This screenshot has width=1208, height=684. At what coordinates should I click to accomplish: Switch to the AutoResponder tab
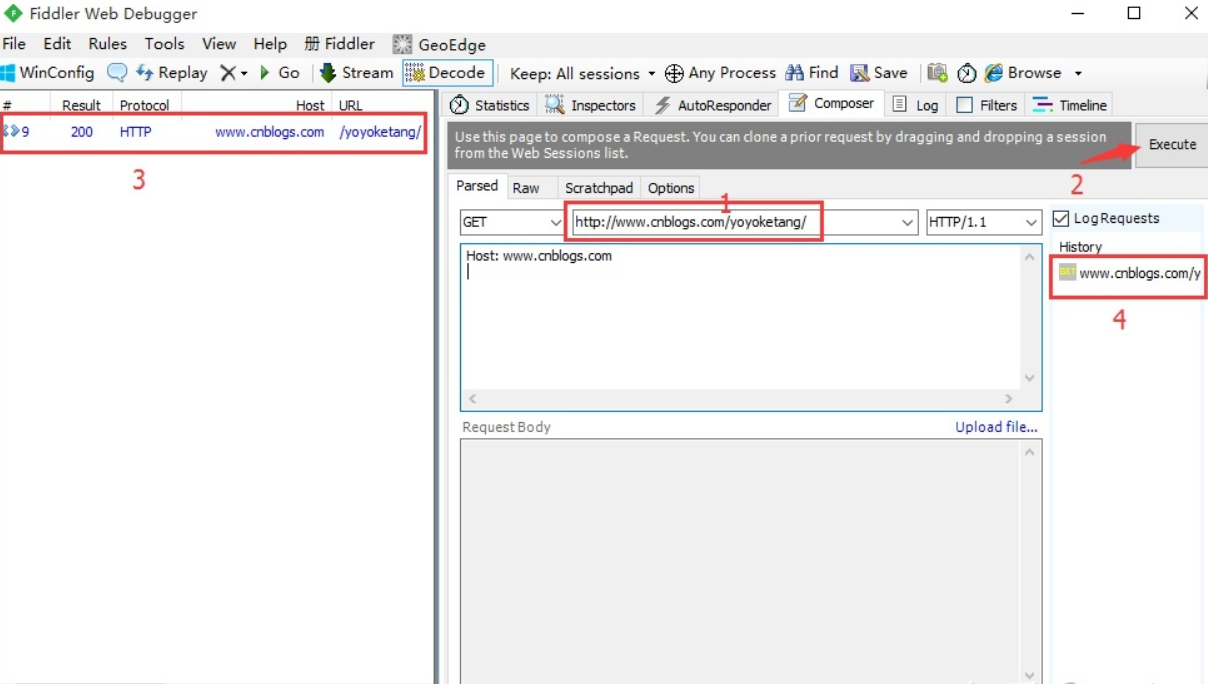click(713, 105)
